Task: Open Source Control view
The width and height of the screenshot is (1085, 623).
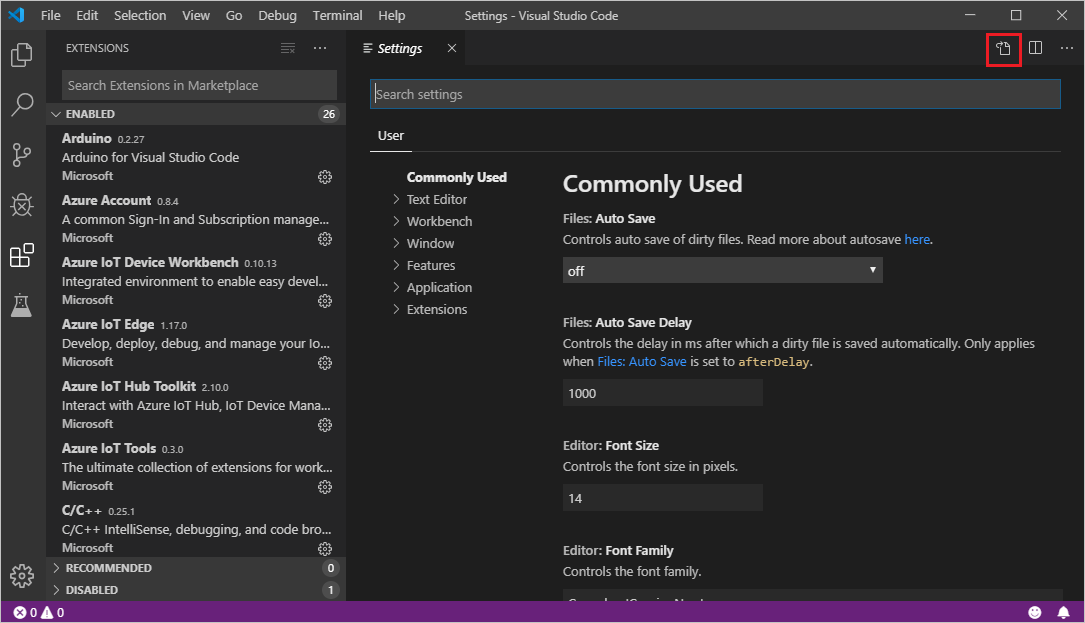Action: point(21,155)
